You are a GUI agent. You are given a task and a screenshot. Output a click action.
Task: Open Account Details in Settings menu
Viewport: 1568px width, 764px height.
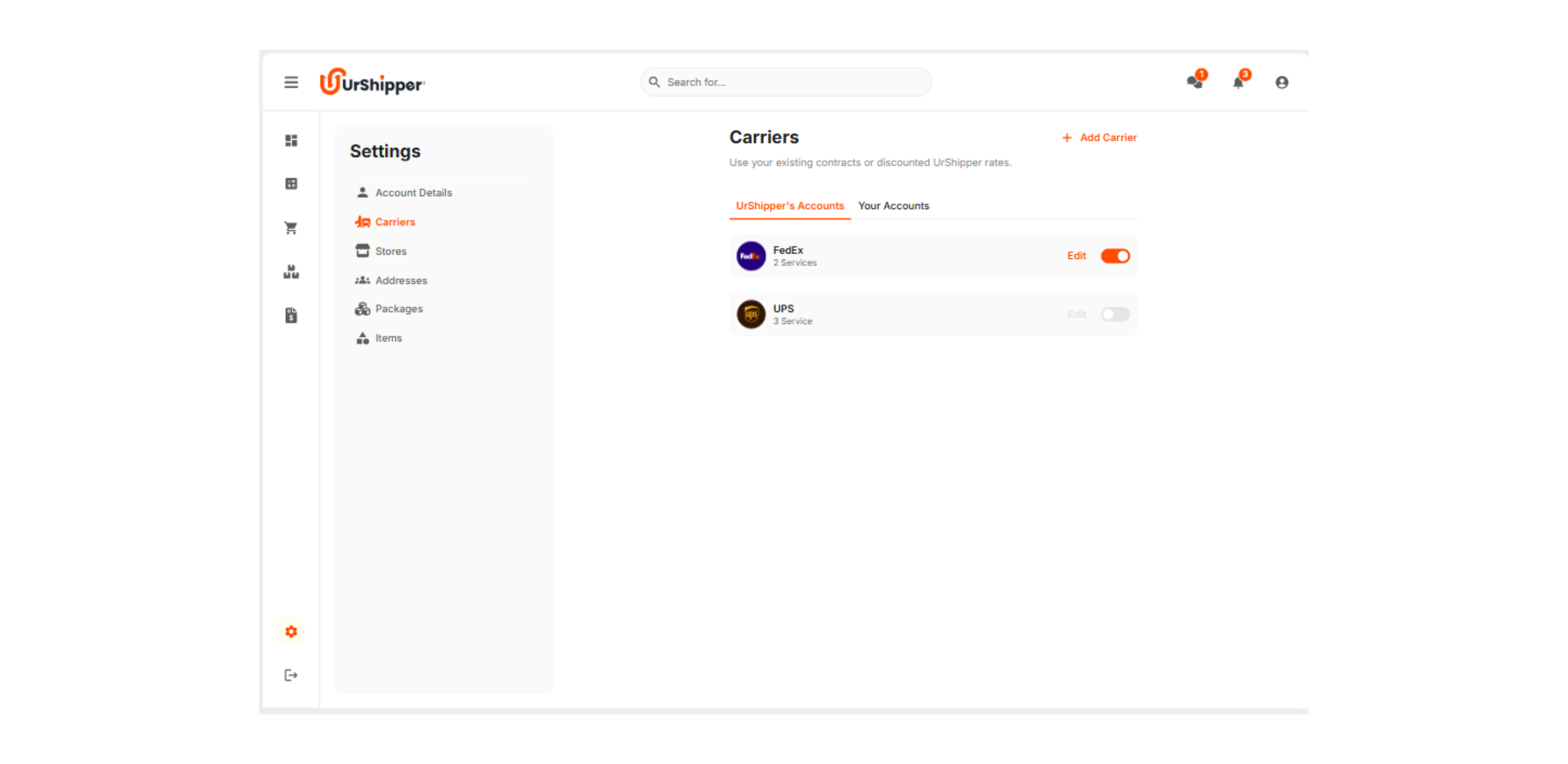(x=413, y=193)
